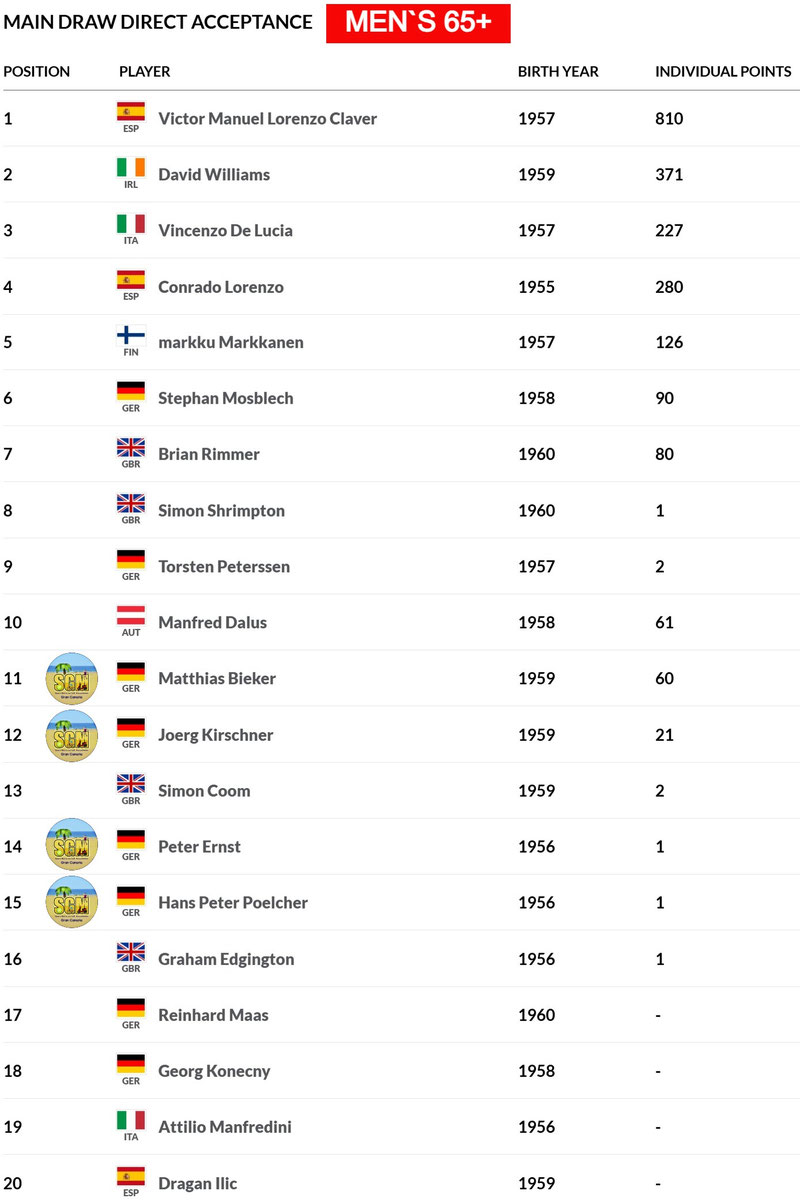This screenshot has height=1202, width=800.
Task: Click the SGM club logo beside Hans Peter Poelcher
Action: (x=72, y=902)
